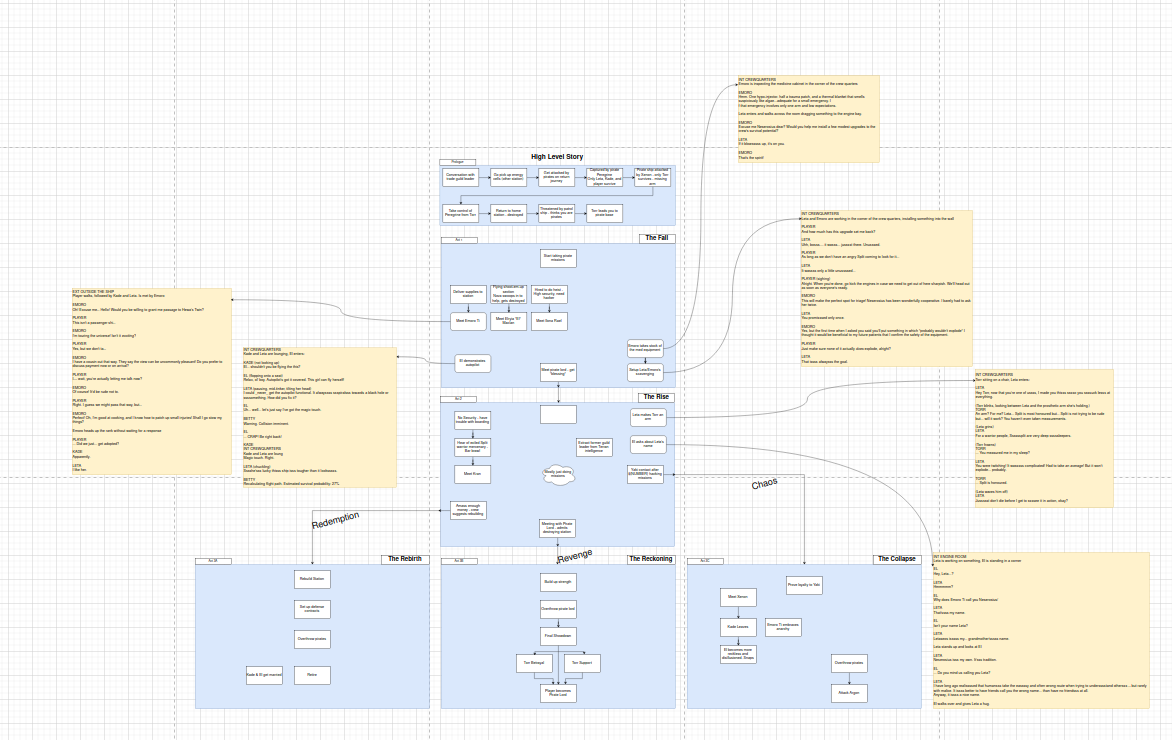Click the 'Meet Emoro Ti' rounded node
This screenshot has height=740, width=1172.
pos(469,321)
